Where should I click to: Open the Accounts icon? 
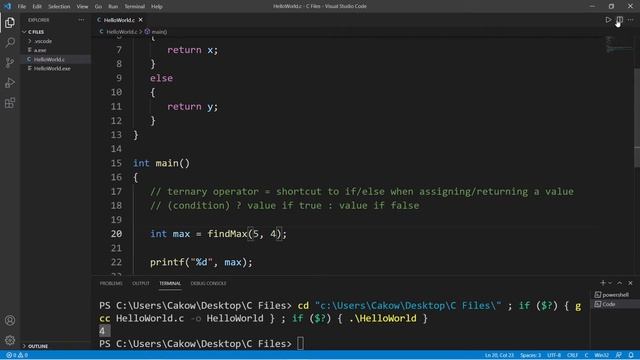pos(10,320)
